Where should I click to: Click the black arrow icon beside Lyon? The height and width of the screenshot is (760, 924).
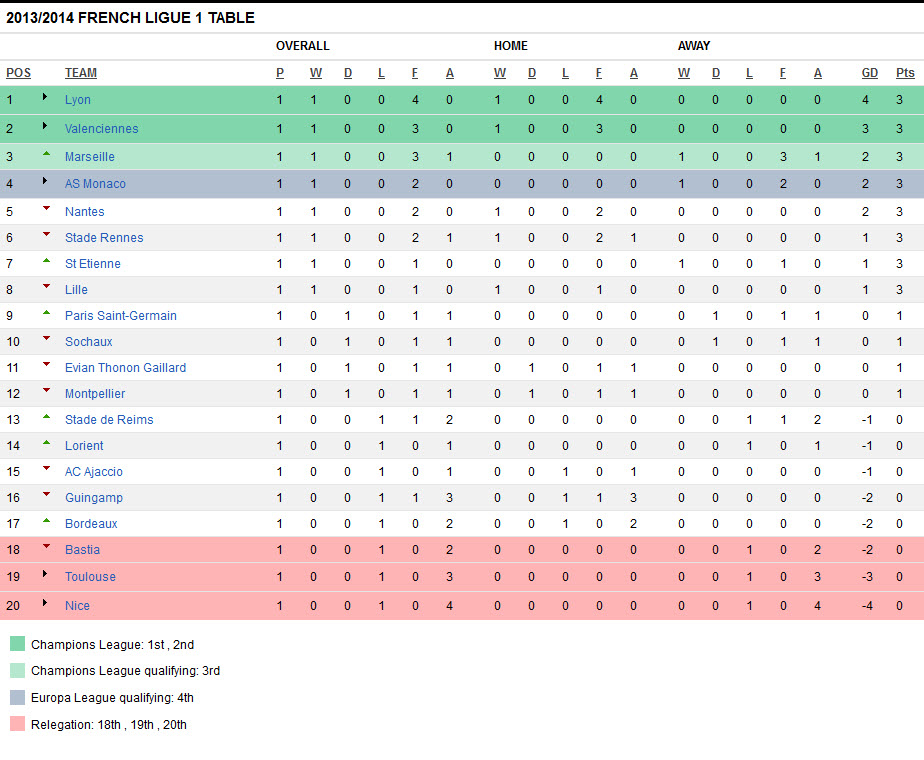tap(45, 98)
